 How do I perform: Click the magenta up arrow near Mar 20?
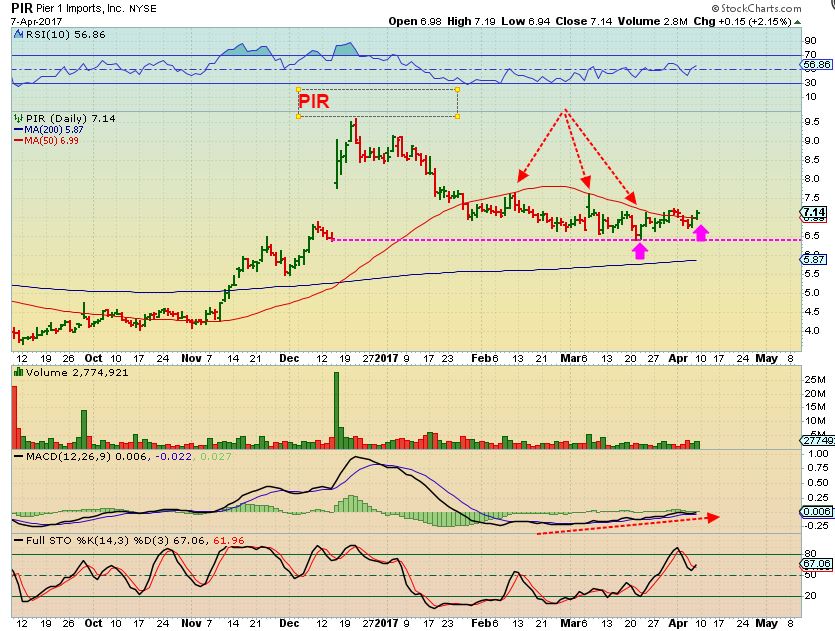pos(640,250)
